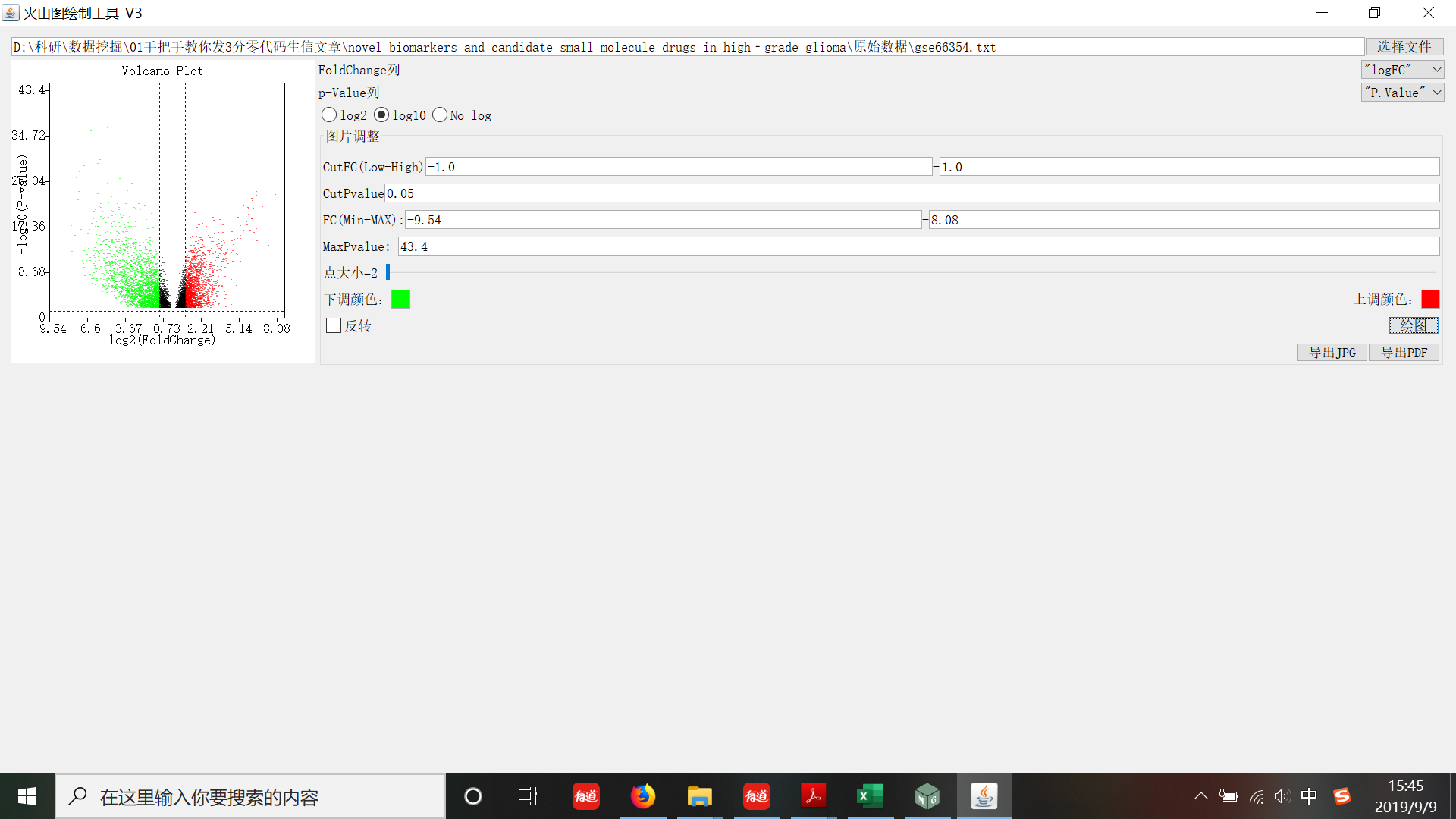Click the 导出JPG export button
1456x819 pixels.
click(x=1332, y=353)
